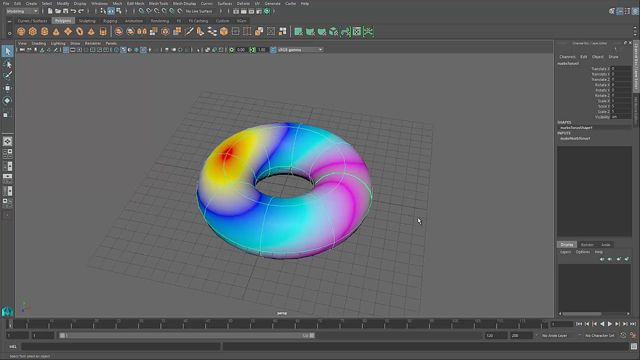Viewport: 640px width, 360px height.
Task: Open the No Character Set dropdown
Action: pos(599,336)
